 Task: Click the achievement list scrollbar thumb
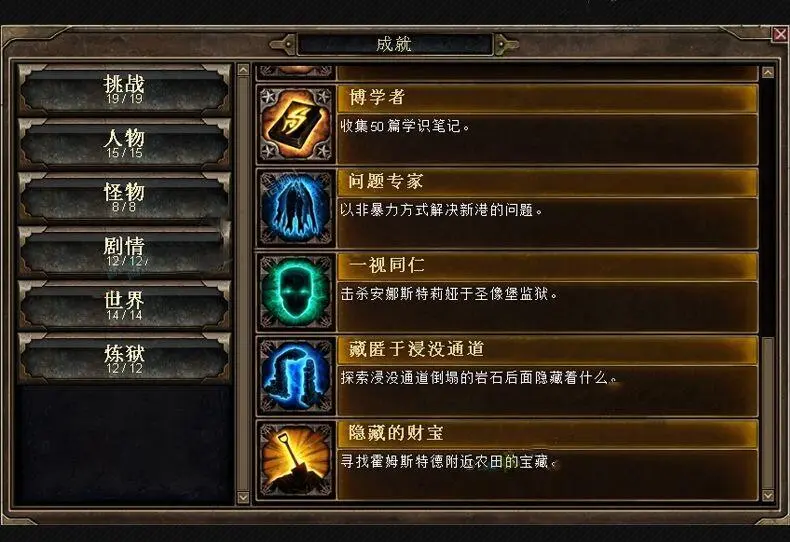767,413
